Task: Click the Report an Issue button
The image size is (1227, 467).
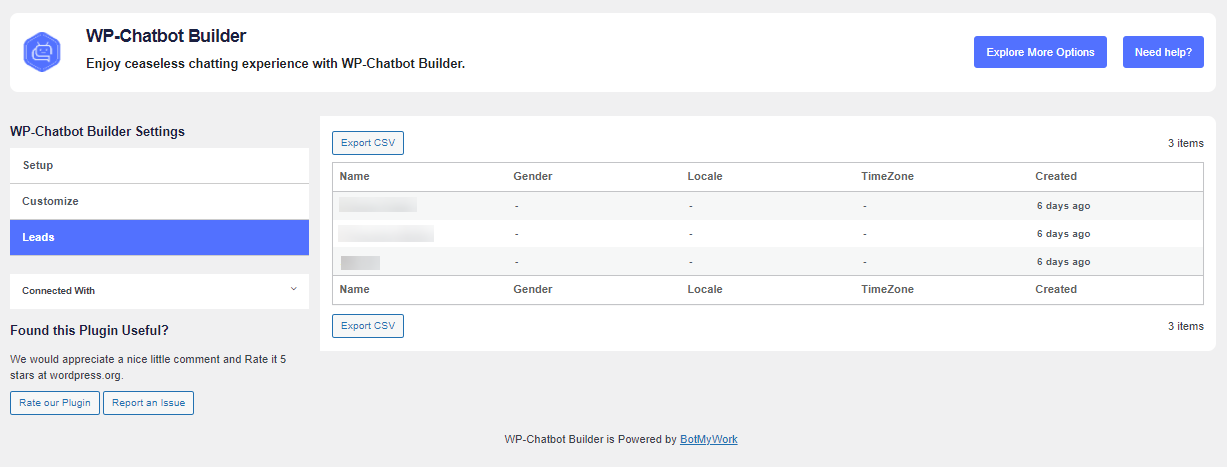Action: click(x=148, y=403)
